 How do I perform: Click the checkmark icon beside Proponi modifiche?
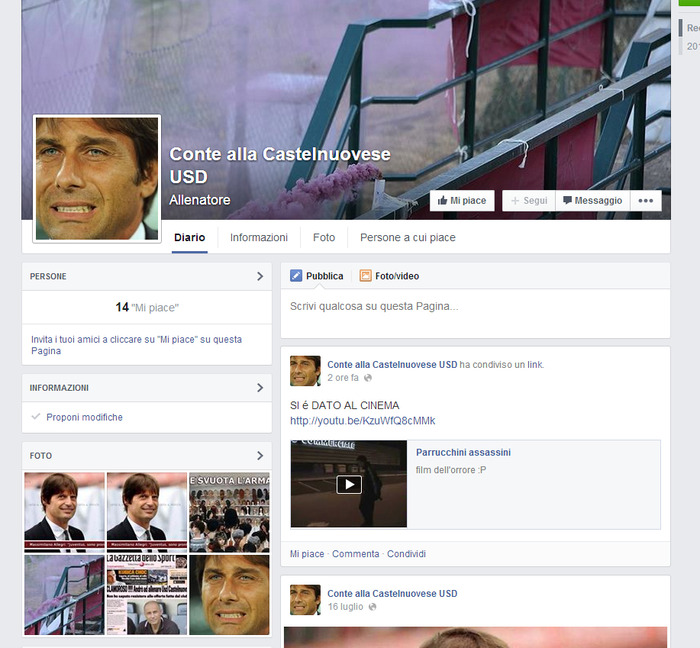36,417
